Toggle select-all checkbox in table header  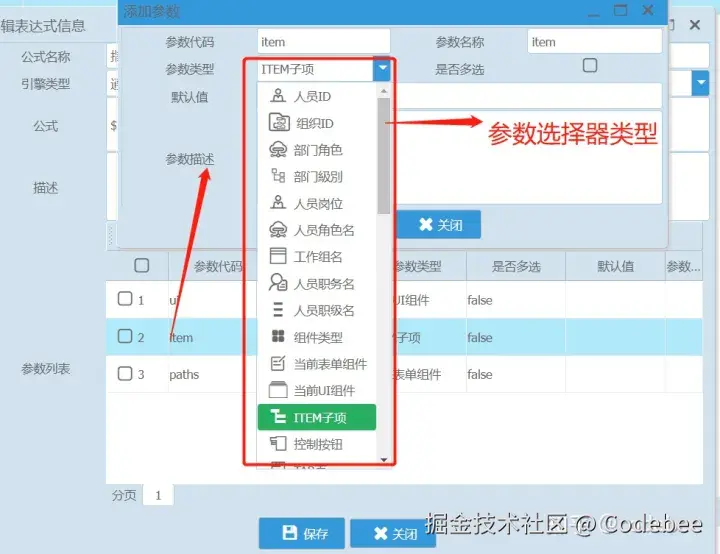pyautogui.click(x=141, y=265)
